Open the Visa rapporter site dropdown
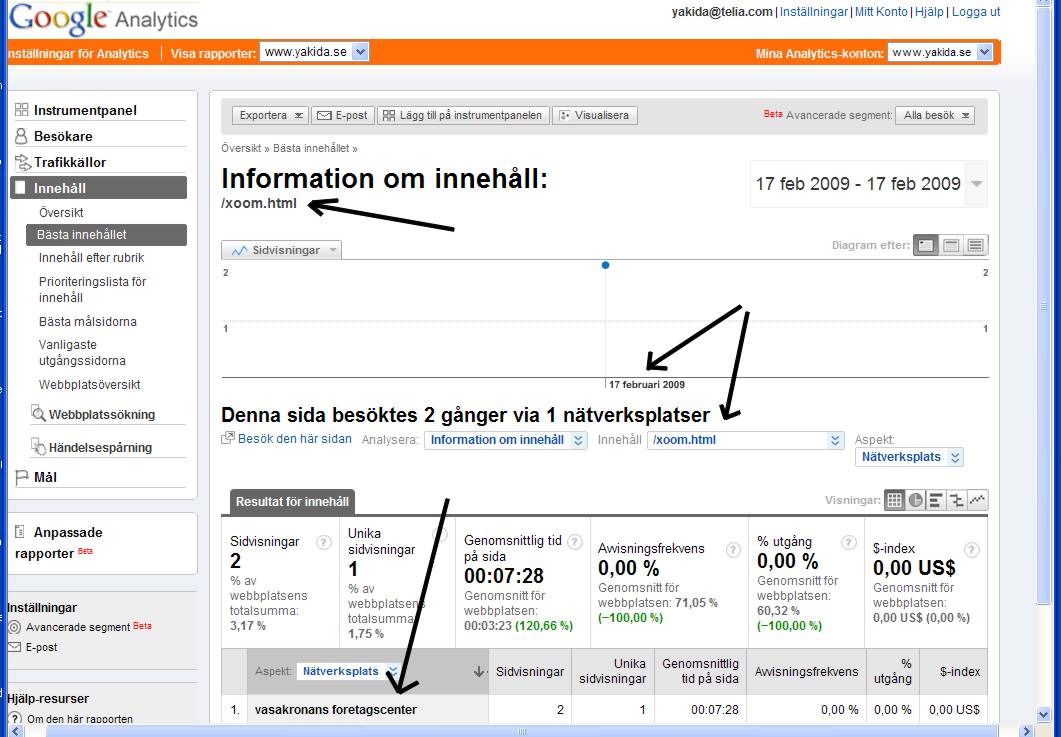 pos(314,52)
